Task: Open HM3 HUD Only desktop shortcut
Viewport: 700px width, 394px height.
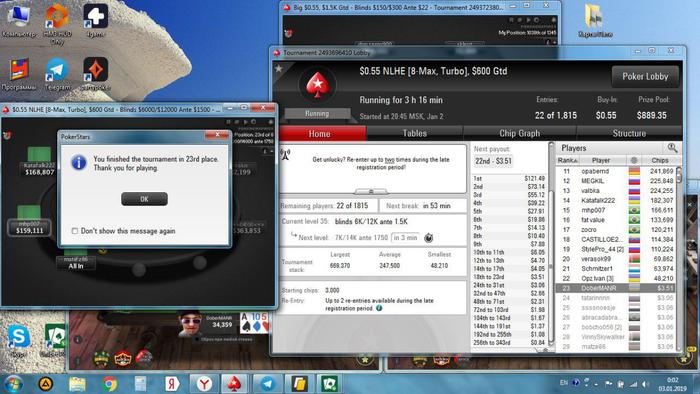Action: 57,24
